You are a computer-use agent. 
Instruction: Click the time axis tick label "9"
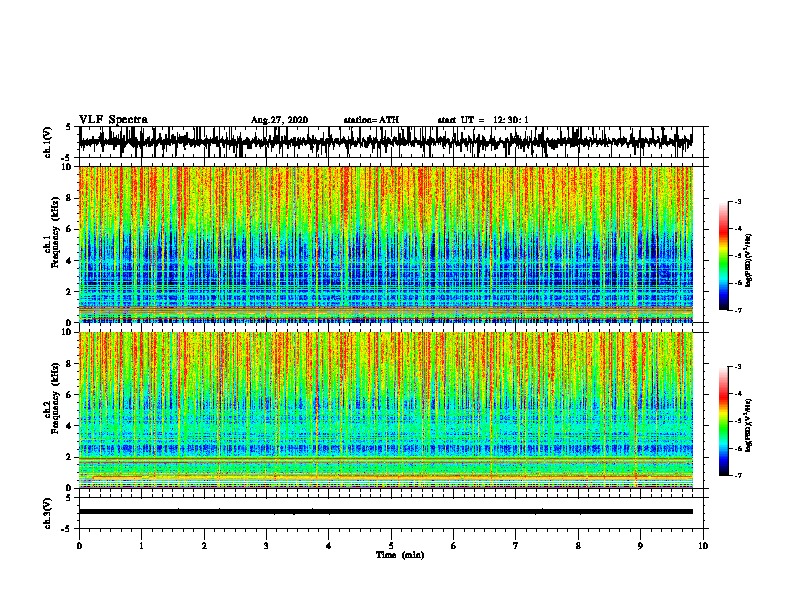[x=640, y=546]
